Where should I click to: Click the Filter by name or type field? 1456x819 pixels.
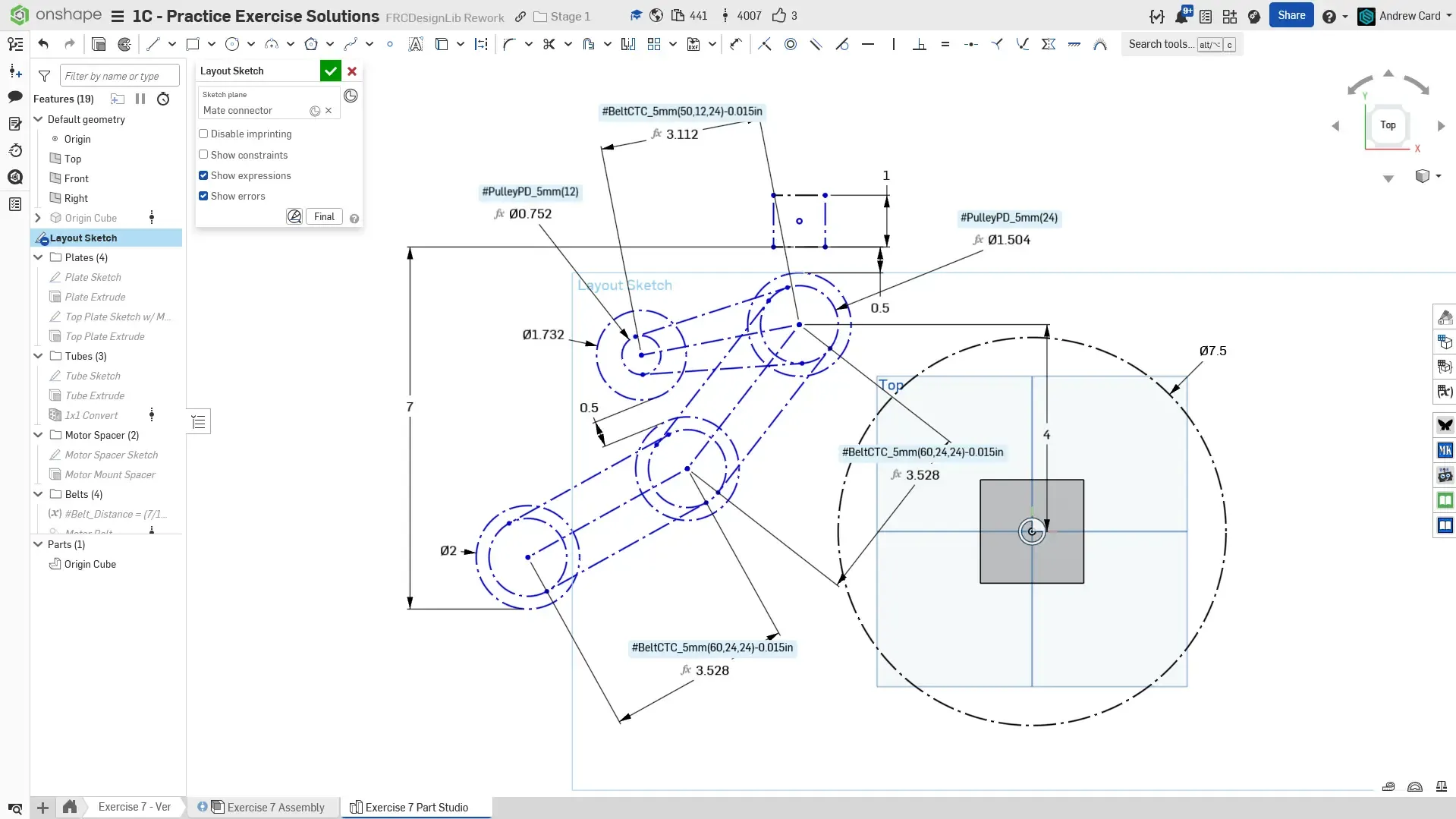pyautogui.click(x=119, y=76)
